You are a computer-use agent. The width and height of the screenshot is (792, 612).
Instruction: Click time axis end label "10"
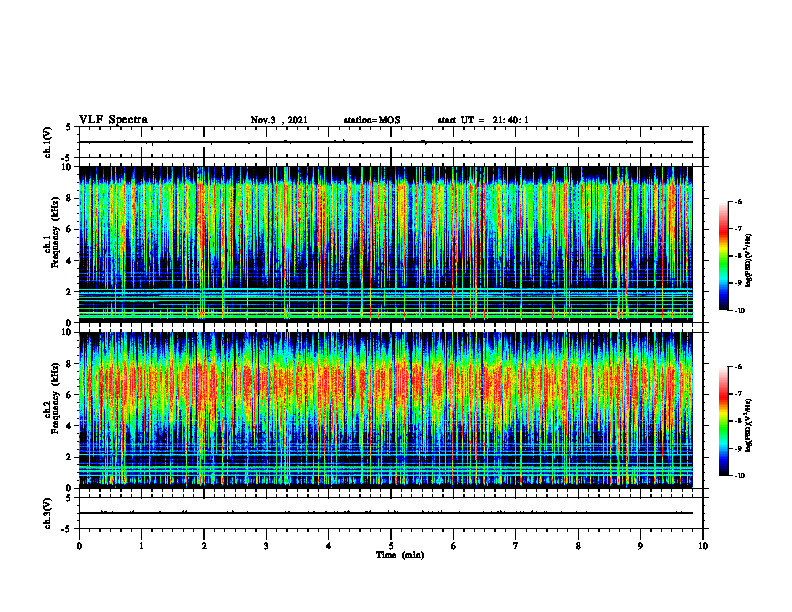tap(703, 546)
